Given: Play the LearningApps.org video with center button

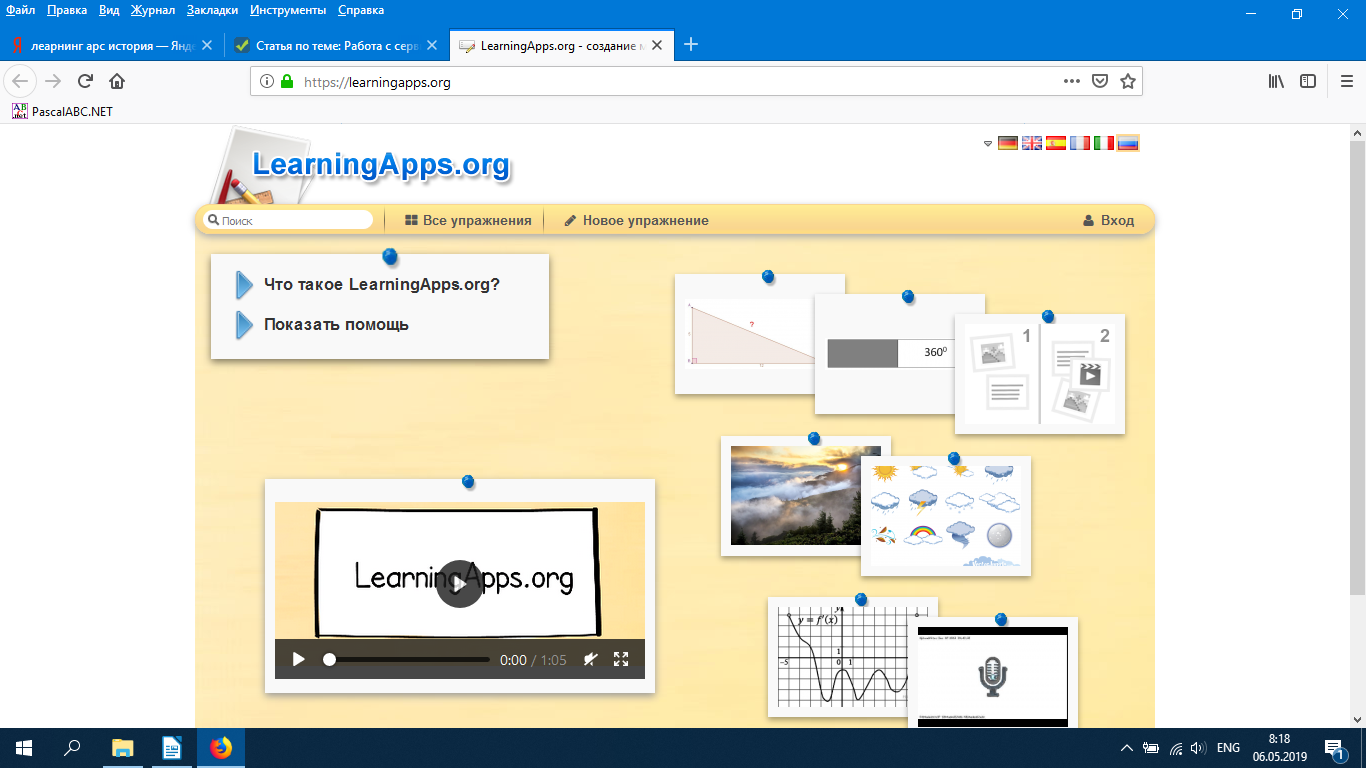Looking at the screenshot, I should click(x=459, y=584).
